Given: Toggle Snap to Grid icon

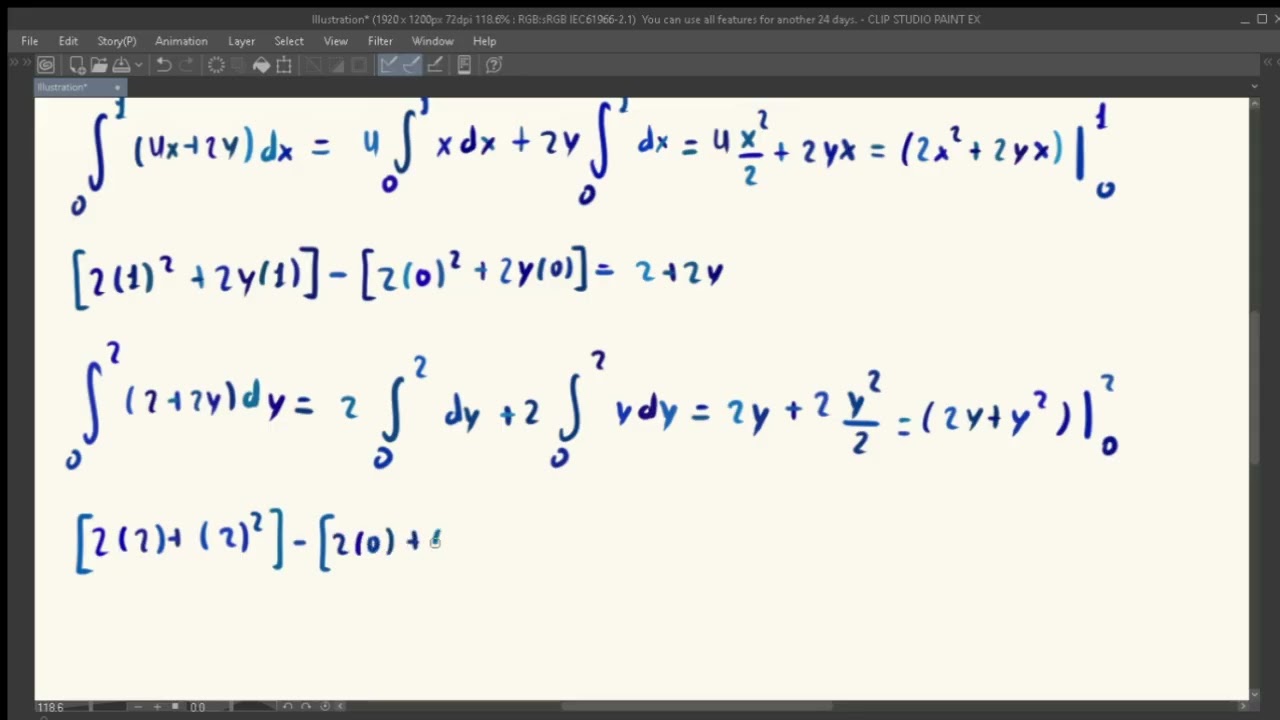Looking at the screenshot, I should 435,65.
